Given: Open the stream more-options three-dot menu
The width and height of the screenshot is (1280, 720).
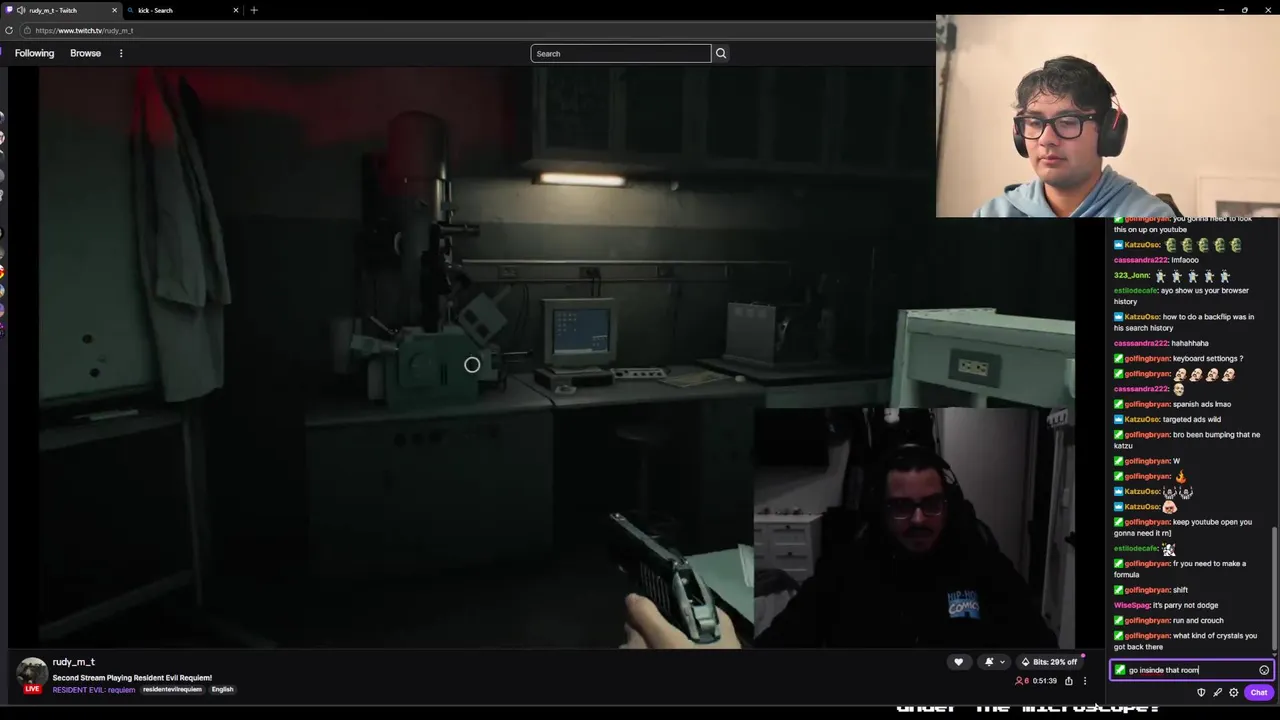Looking at the screenshot, I should pyautogui.click(x=1085, y=681).
